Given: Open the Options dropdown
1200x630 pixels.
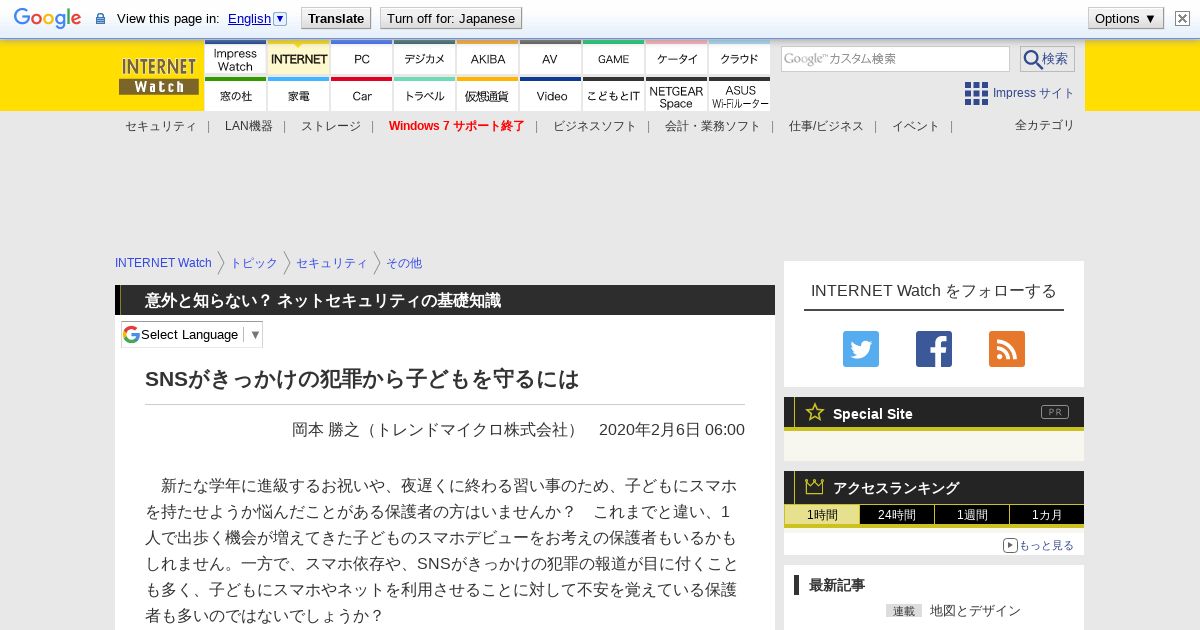Looking at the screenshot, I should [x=1126, y=18].
